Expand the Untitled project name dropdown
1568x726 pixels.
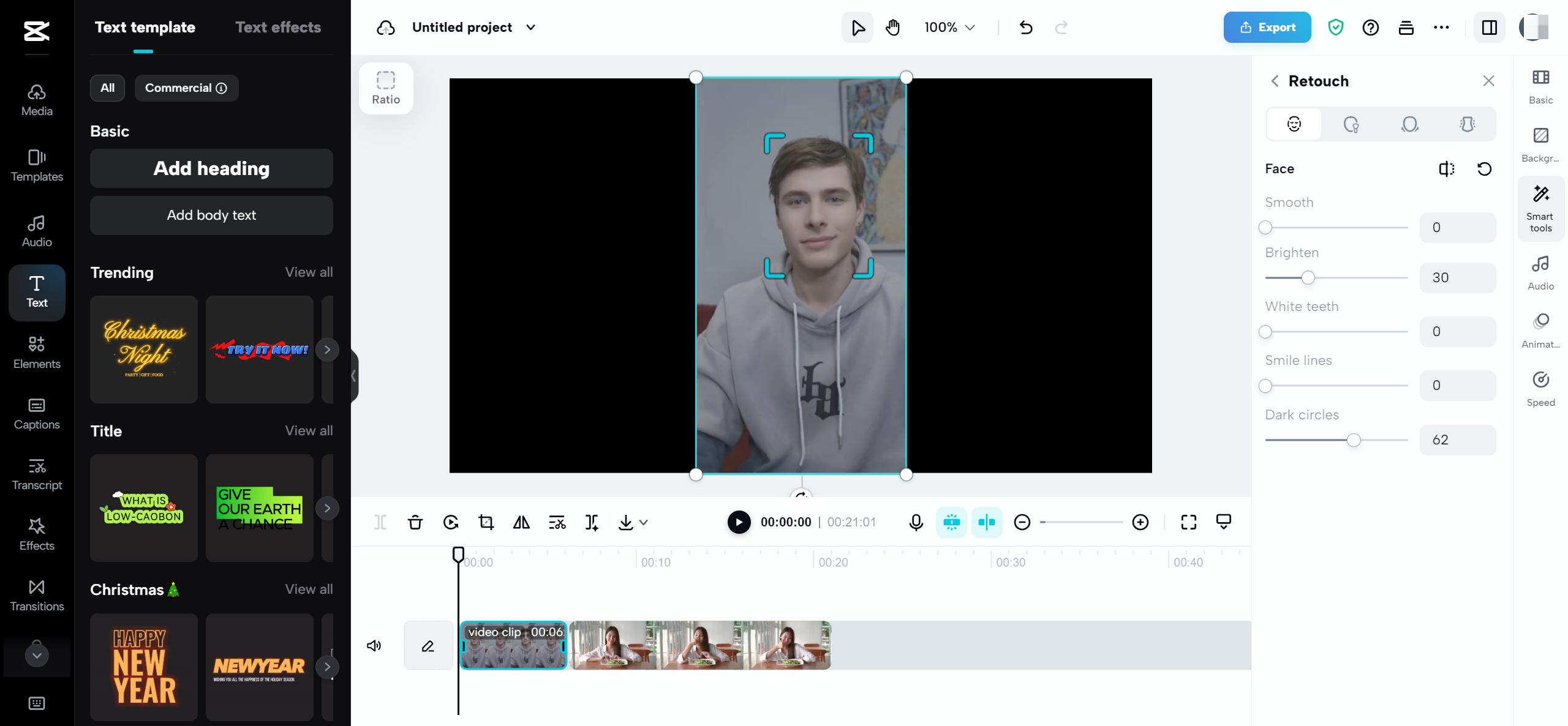531,28
